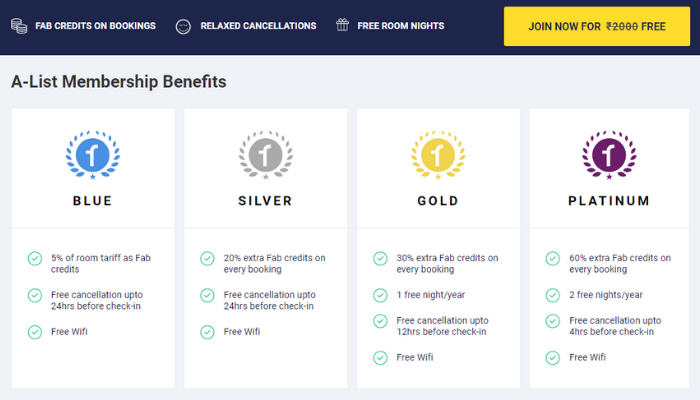The height and width of the screenshot is (400, 700).
Task: Click the Fab credits coins icon
Action: (19, 25)
